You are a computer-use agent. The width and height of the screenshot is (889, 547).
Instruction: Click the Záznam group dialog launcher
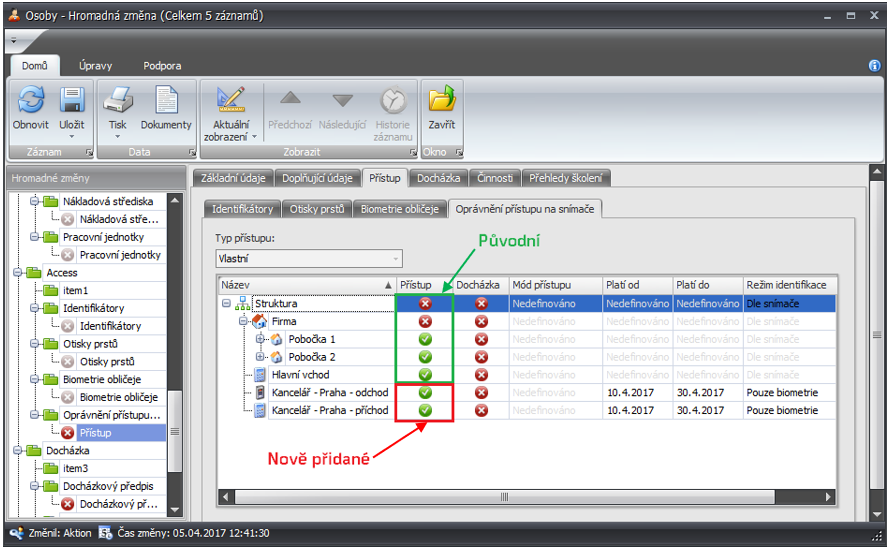click(89, 152)
